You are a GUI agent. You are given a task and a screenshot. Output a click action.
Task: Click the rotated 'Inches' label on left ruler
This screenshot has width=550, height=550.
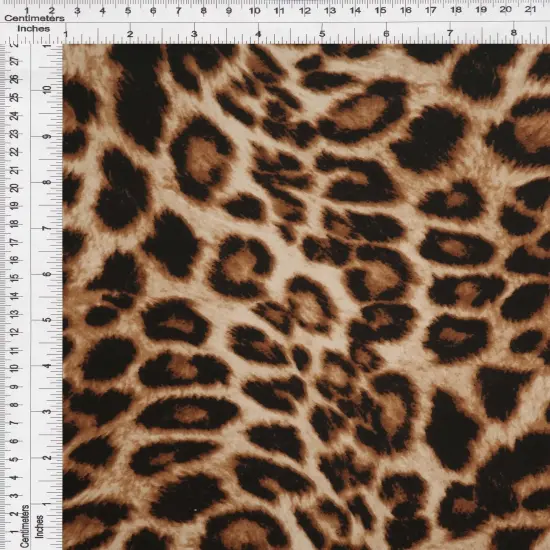[x=39, y=526]
